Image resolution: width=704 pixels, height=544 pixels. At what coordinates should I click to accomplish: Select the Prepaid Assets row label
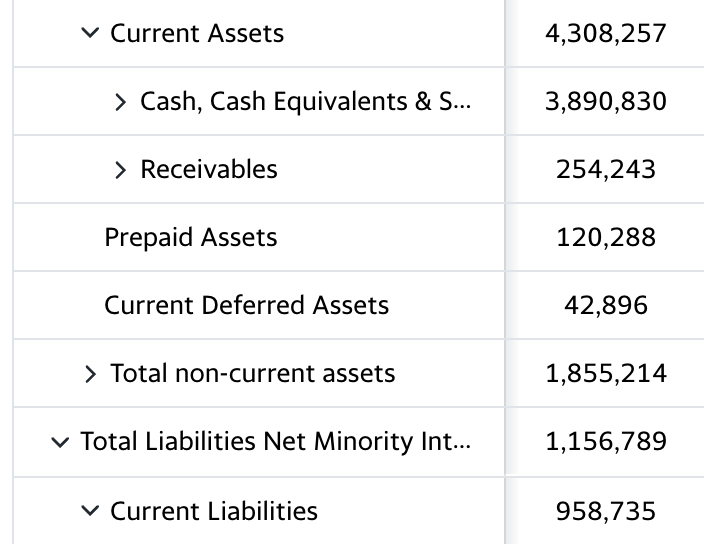coord(191,237)
